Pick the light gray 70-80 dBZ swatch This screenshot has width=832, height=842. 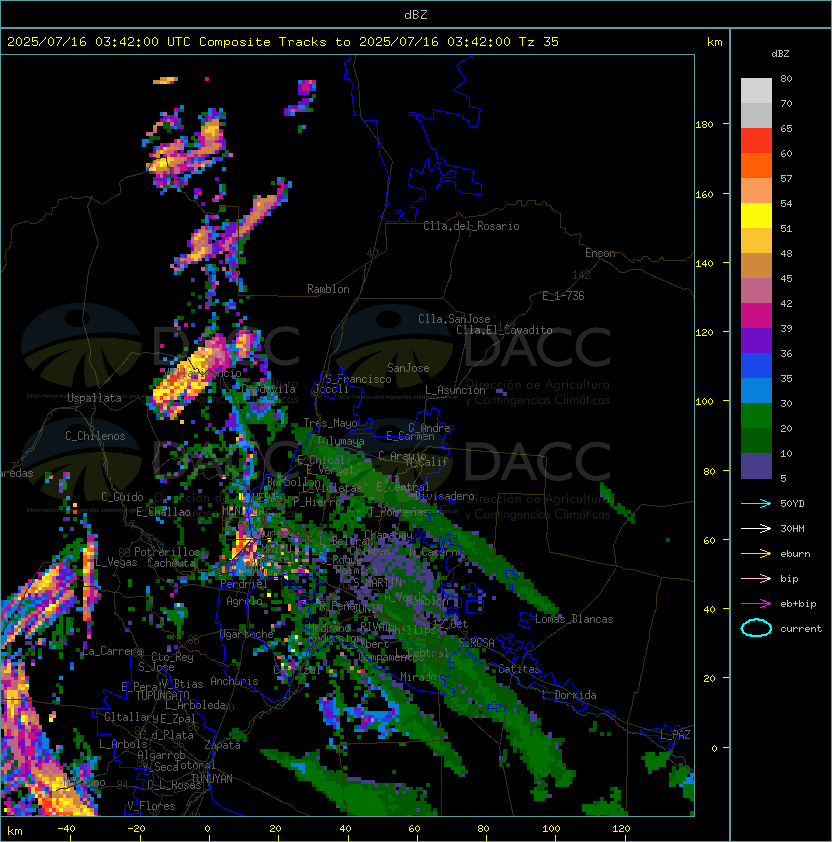click(x=756, y=91)
